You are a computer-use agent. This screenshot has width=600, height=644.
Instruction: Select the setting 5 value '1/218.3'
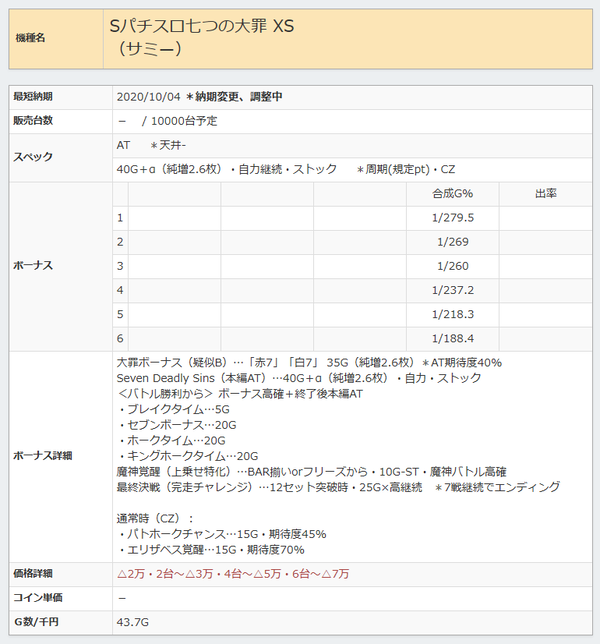coord(453,315)
